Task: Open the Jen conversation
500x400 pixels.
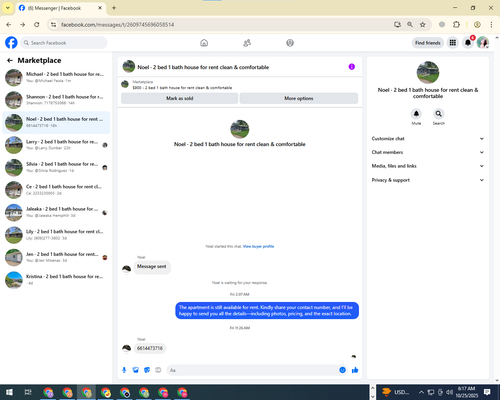Action: click(x=56, y=257)
